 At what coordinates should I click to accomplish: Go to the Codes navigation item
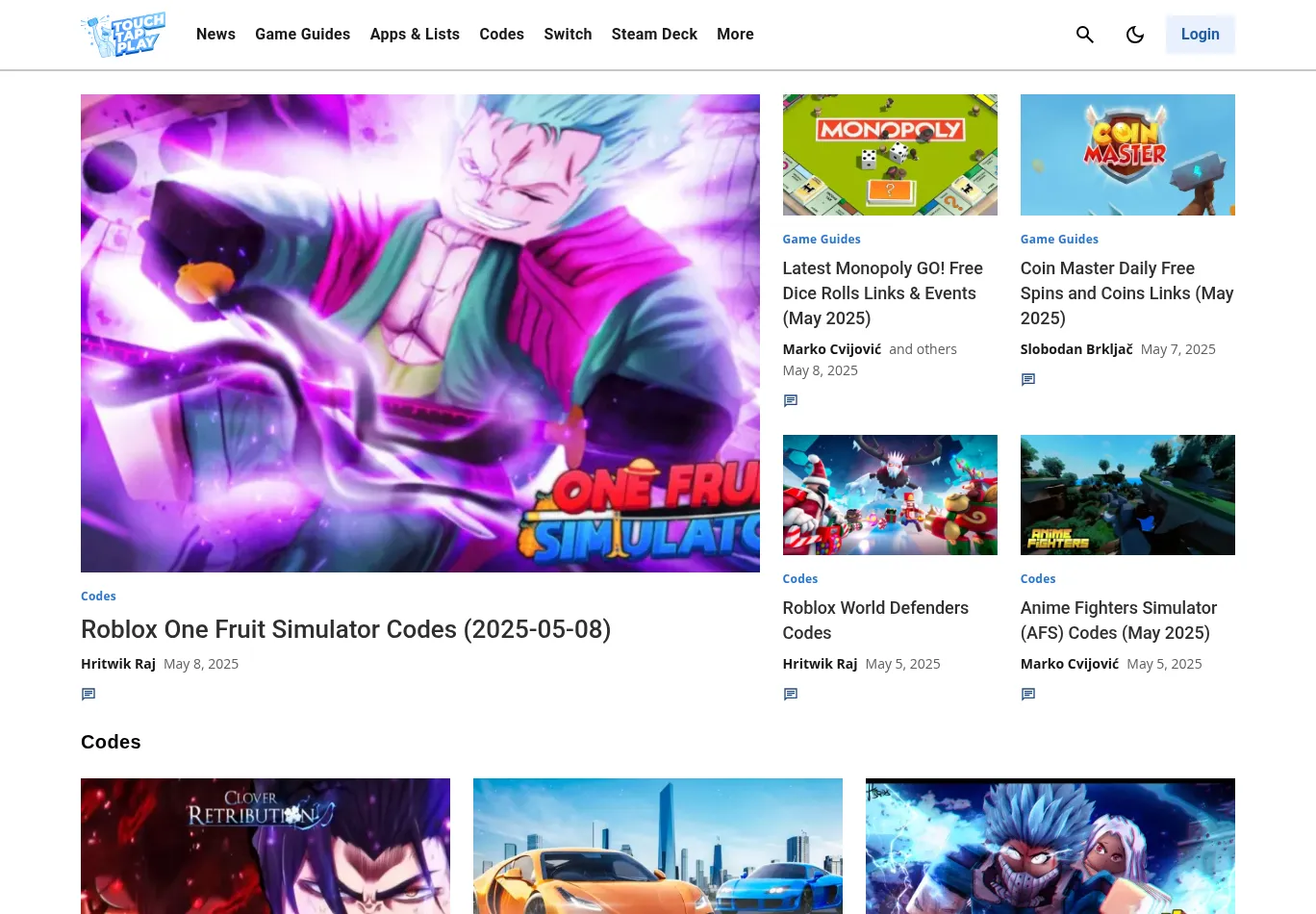click(x=501, y=35)
